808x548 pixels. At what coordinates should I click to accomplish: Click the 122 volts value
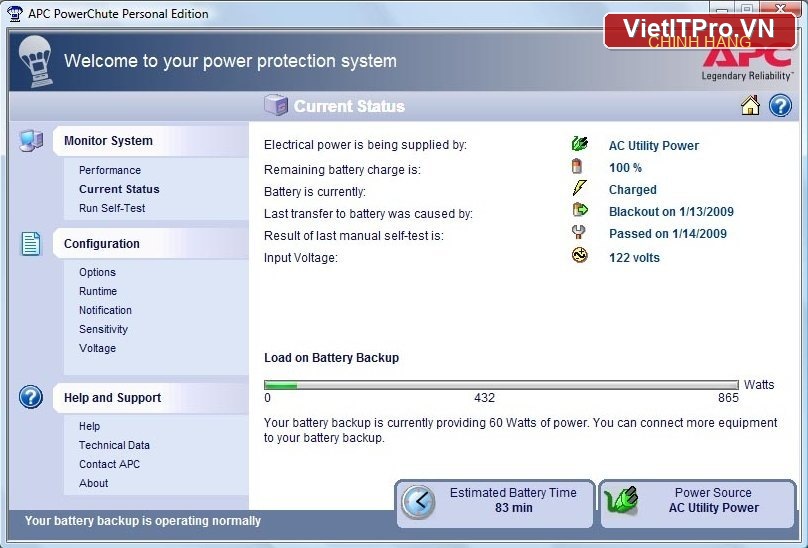(634, 258)
